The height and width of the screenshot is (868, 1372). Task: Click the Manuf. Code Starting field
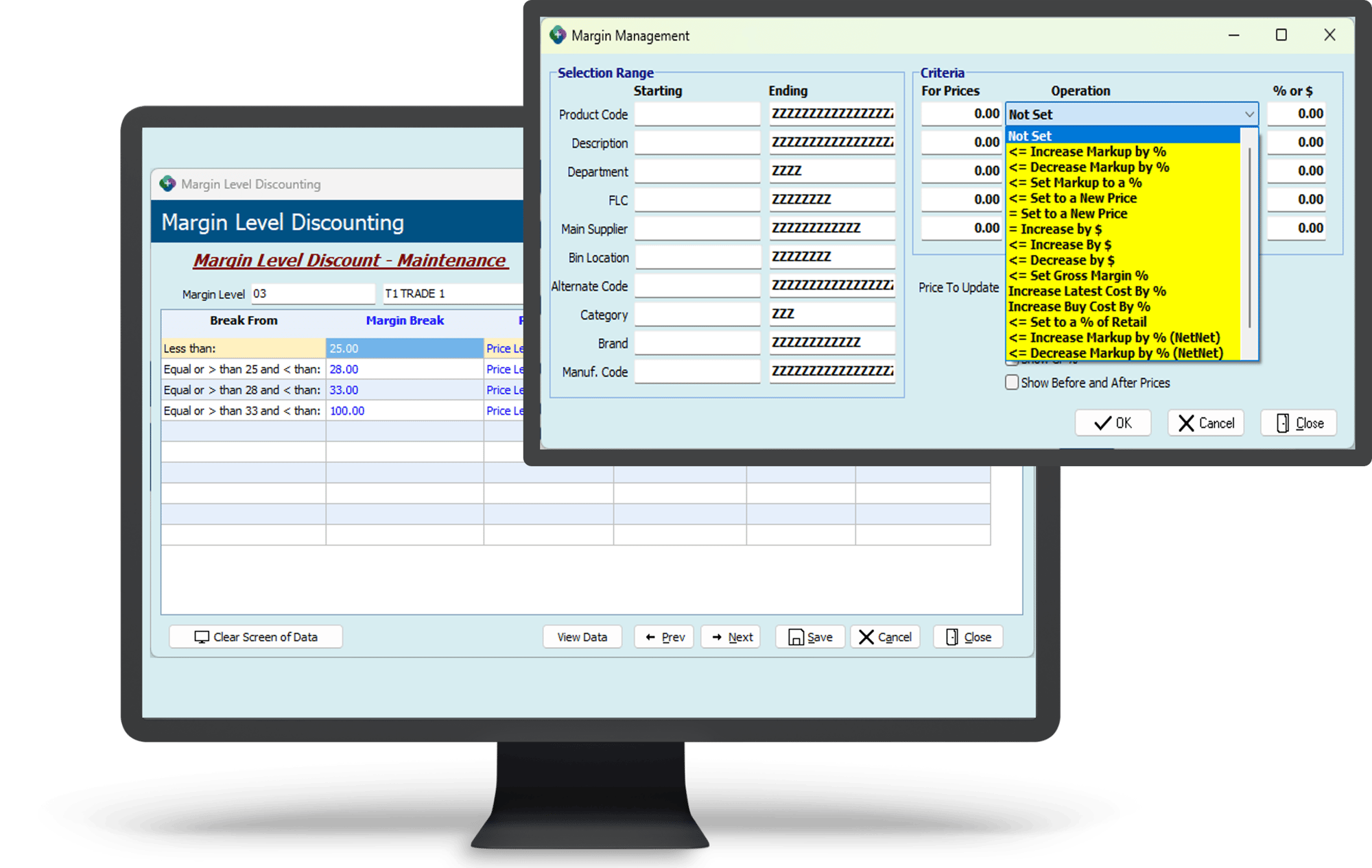pos(697,372)
